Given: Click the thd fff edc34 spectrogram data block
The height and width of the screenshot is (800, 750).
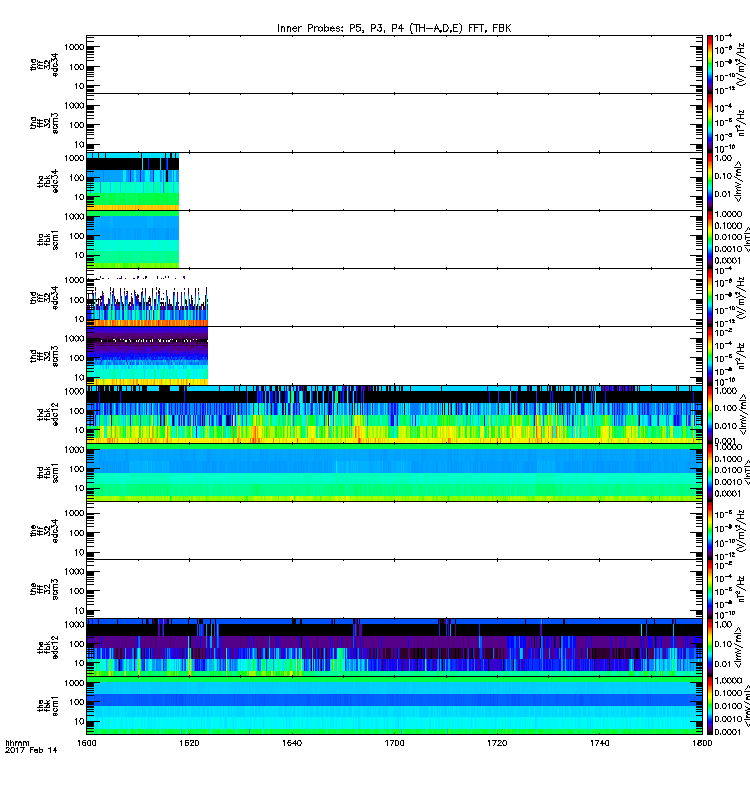Looking at the screenshot, I should tap(147, 302).
